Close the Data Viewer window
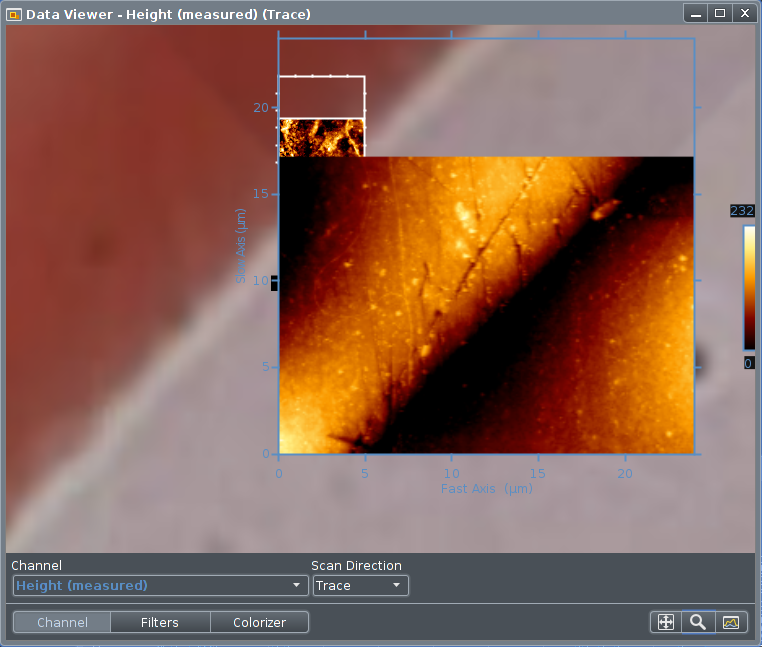 [x=745, y=13]
